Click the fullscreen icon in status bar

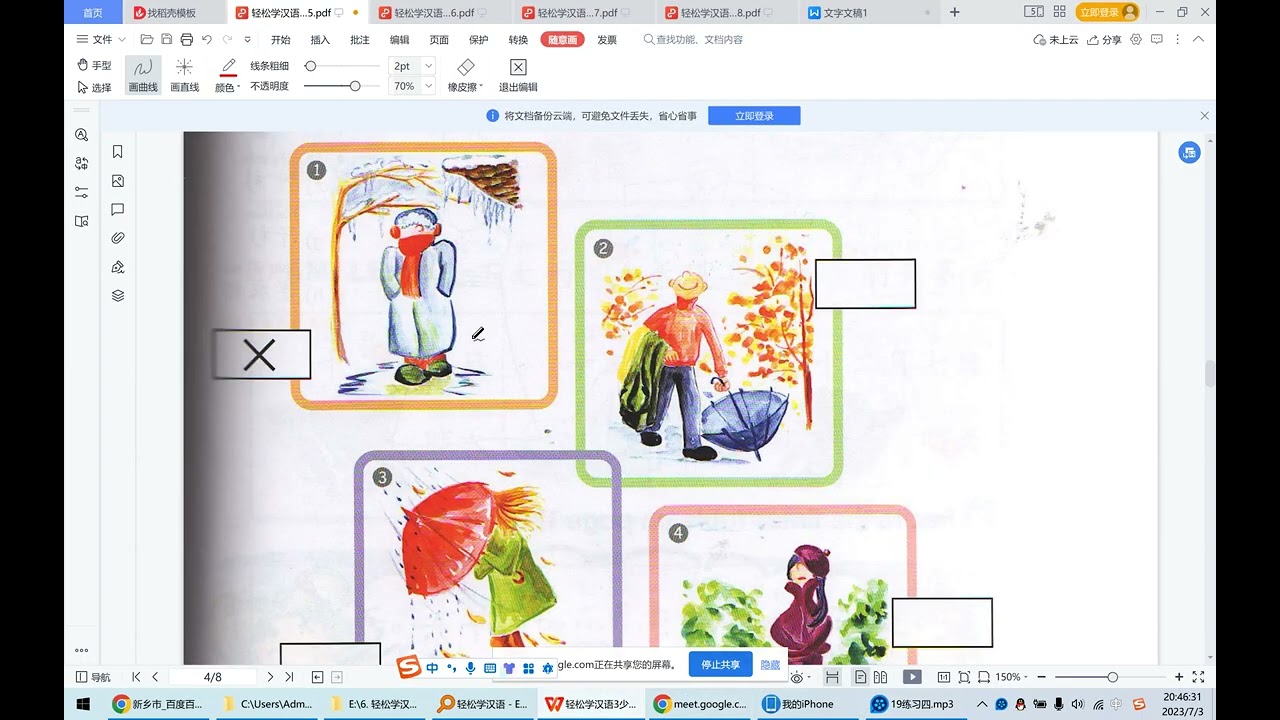[x=1198, y=677]
